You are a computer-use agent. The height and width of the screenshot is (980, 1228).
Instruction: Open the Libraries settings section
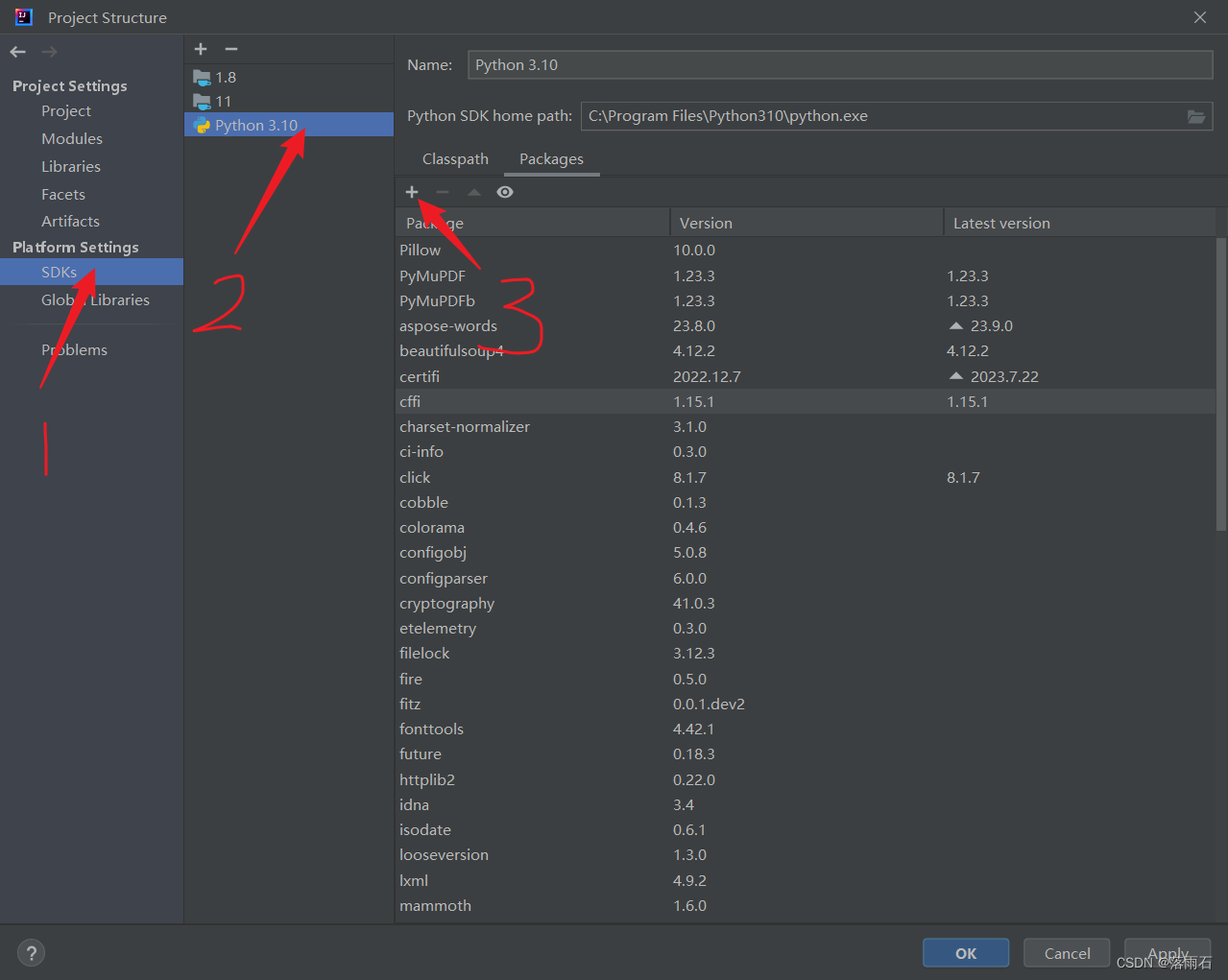(x=71, y=165)
